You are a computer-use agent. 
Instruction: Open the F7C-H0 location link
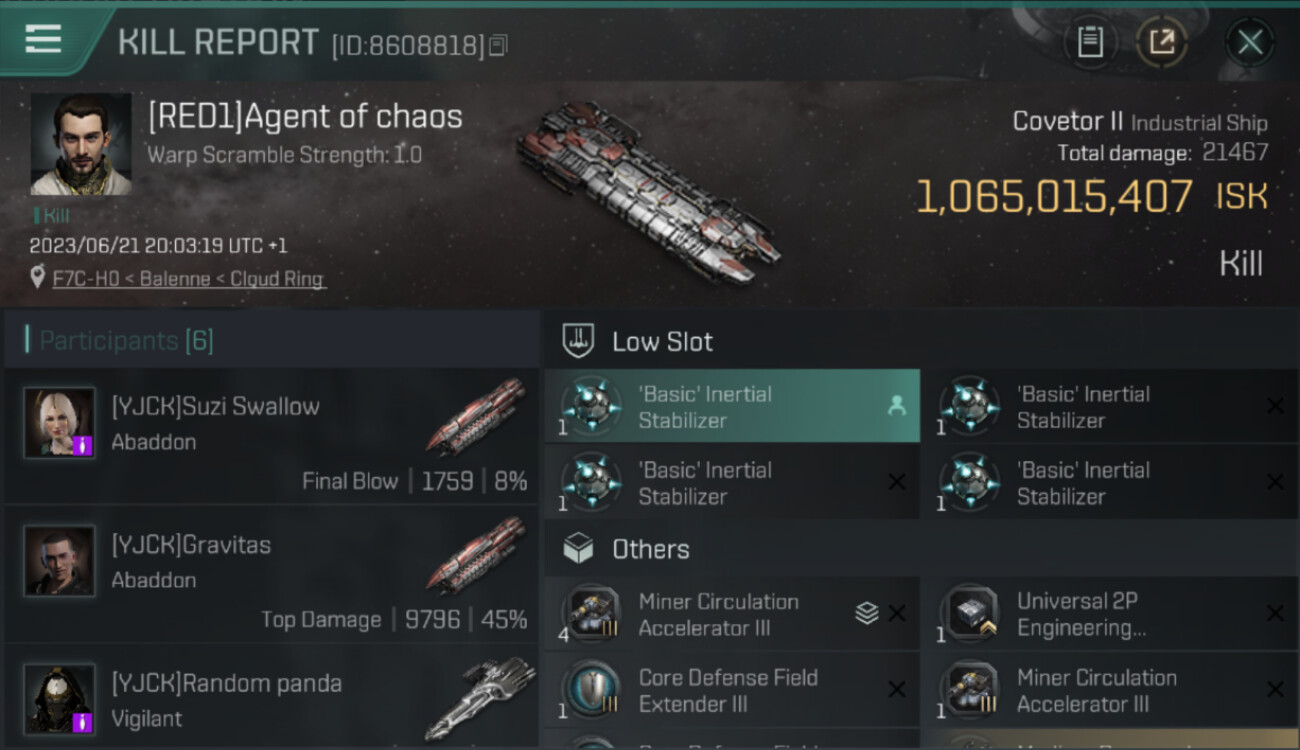coord(189,279)
